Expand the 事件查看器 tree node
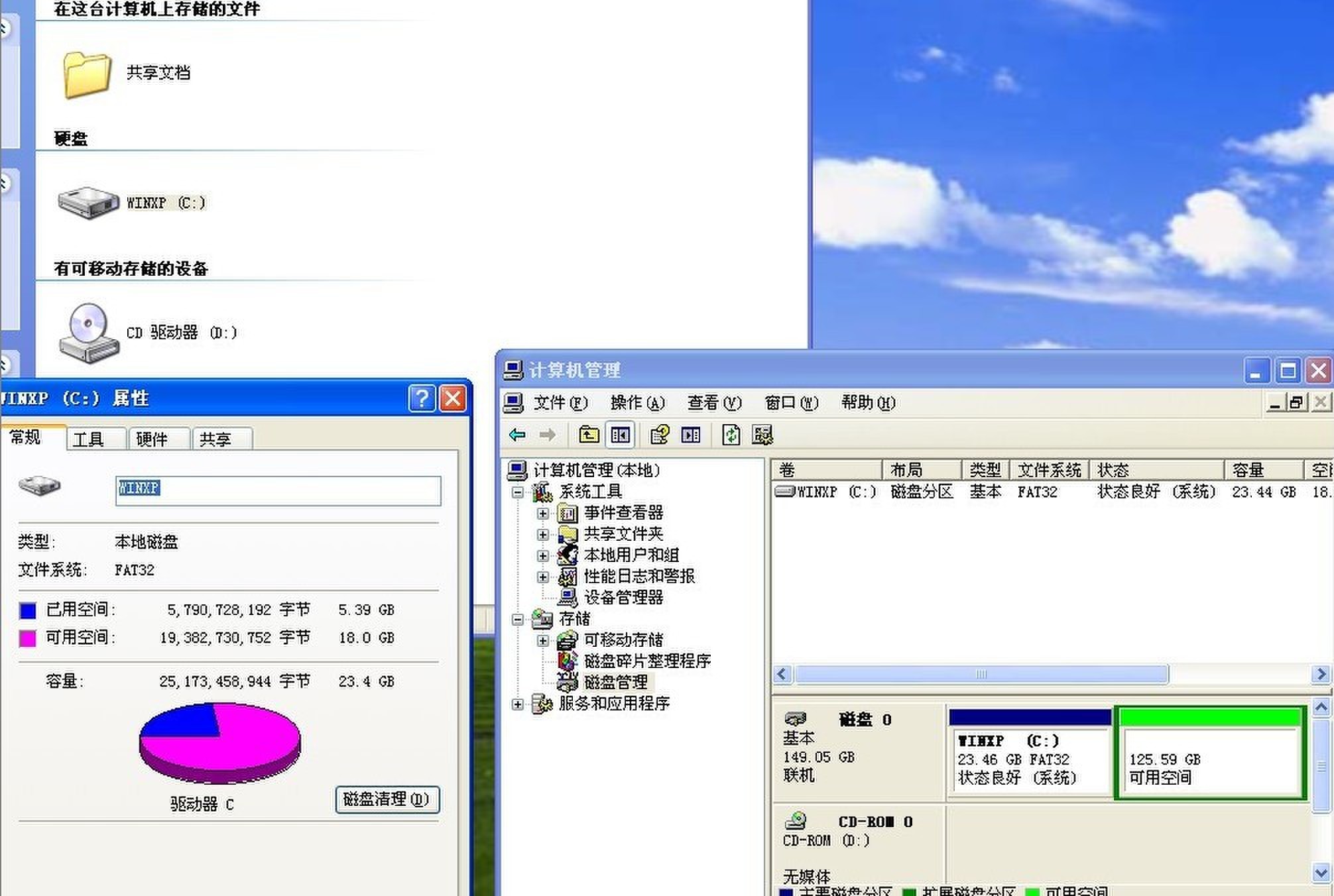Screen dimensions: 1334x896 pos(544,513)
